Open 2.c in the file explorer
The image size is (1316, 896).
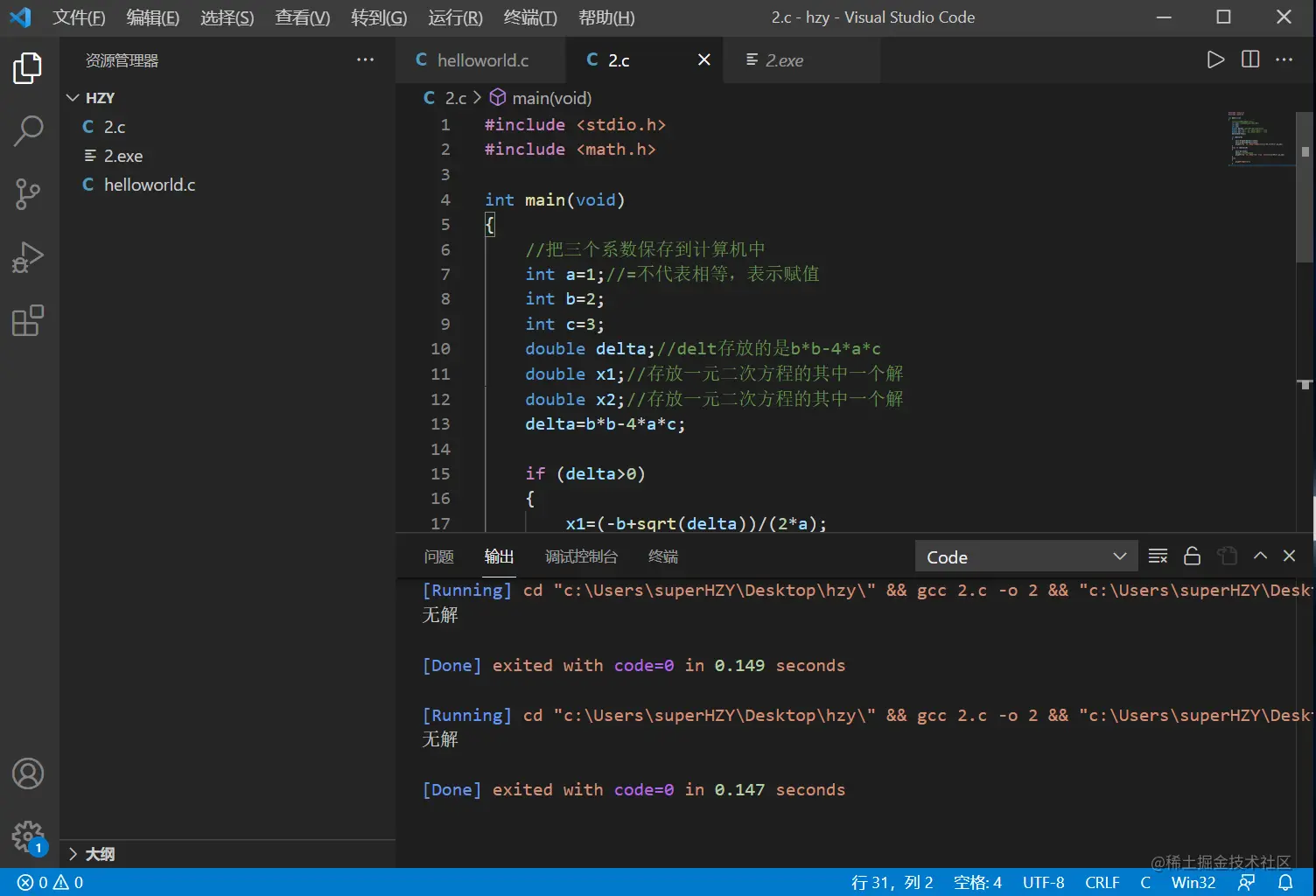coord(227,127)
